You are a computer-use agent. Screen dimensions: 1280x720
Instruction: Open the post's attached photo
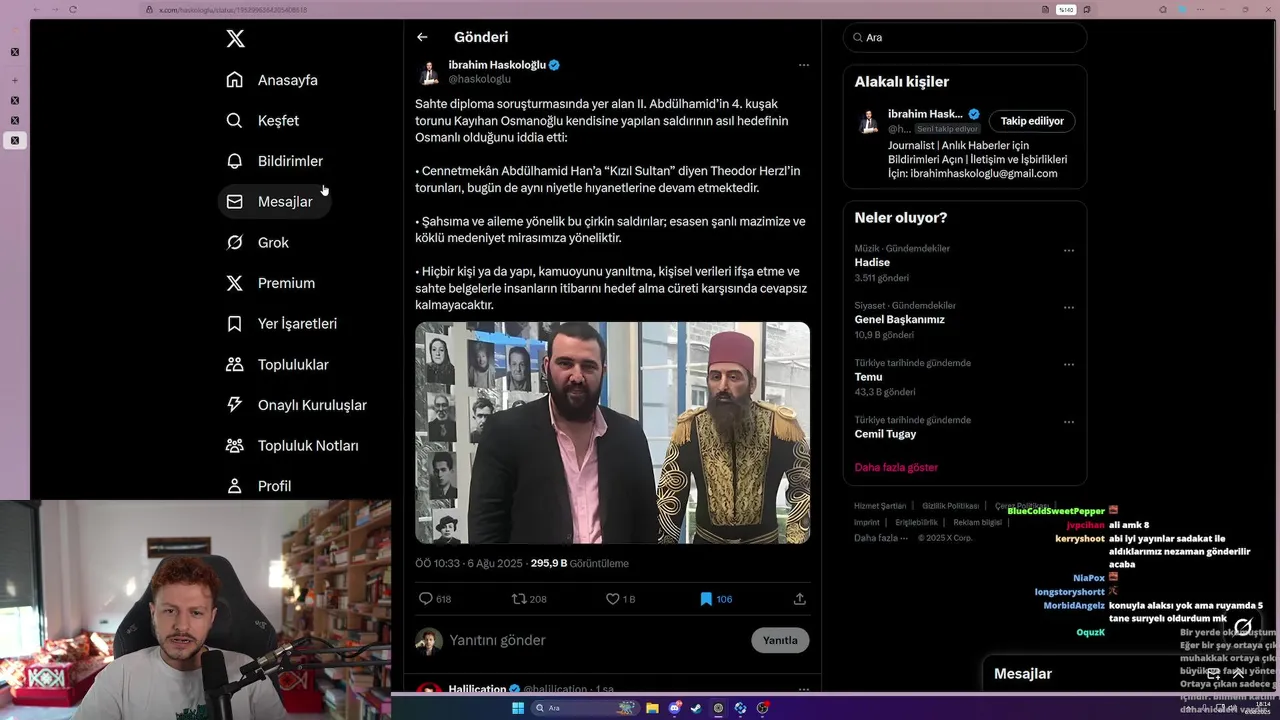[x=612, y=433]
